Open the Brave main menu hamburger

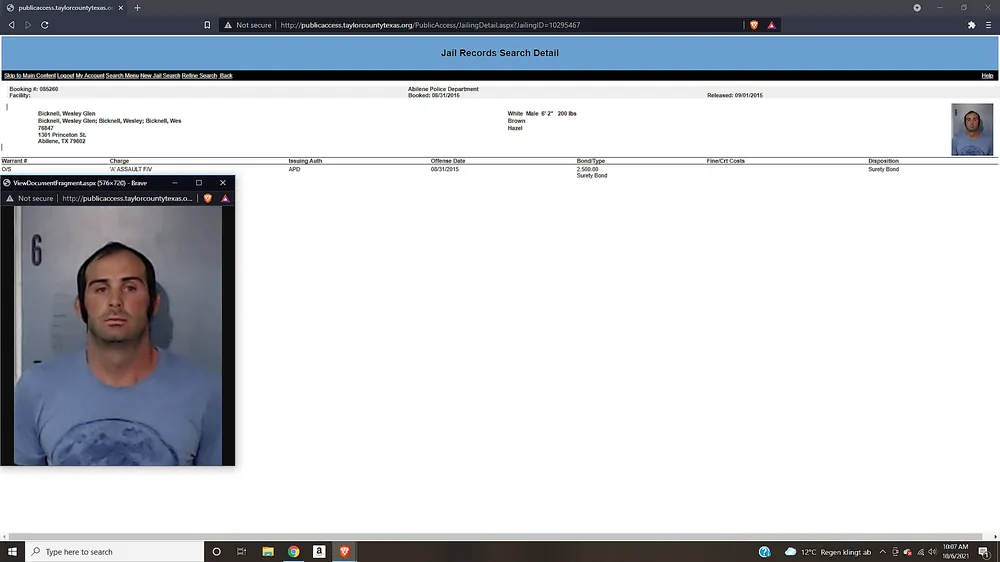click(x=988, y=25)
